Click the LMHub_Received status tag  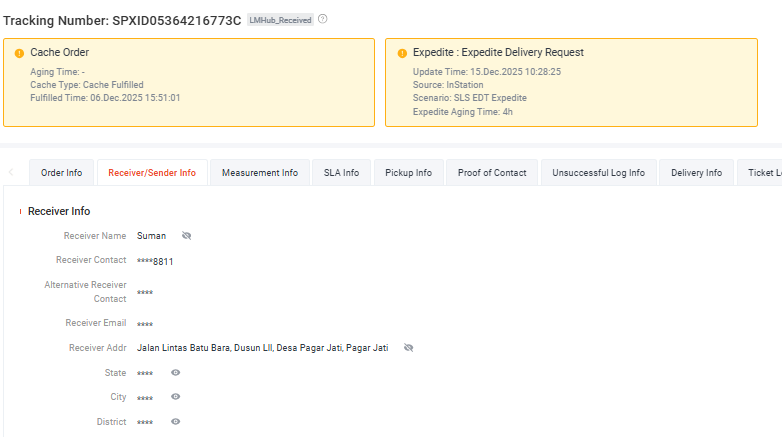click(280, 20)
